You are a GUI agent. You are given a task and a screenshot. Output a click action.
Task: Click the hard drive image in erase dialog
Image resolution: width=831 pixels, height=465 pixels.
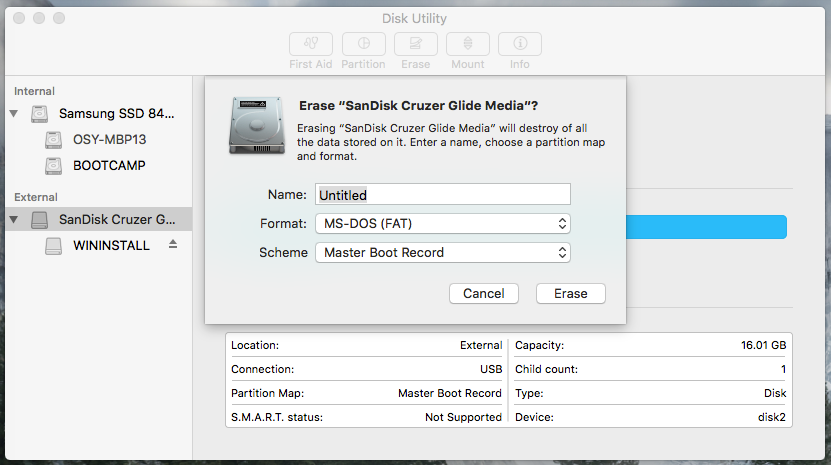point(257,126)
